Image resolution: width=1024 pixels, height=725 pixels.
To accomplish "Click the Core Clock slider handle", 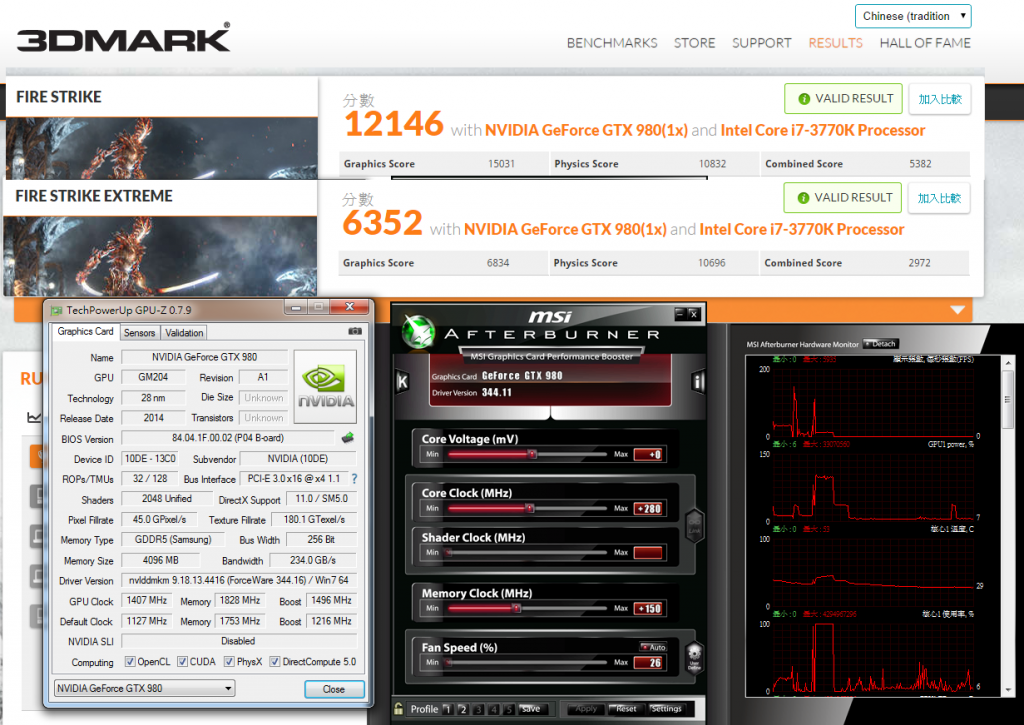I will 530,508.
